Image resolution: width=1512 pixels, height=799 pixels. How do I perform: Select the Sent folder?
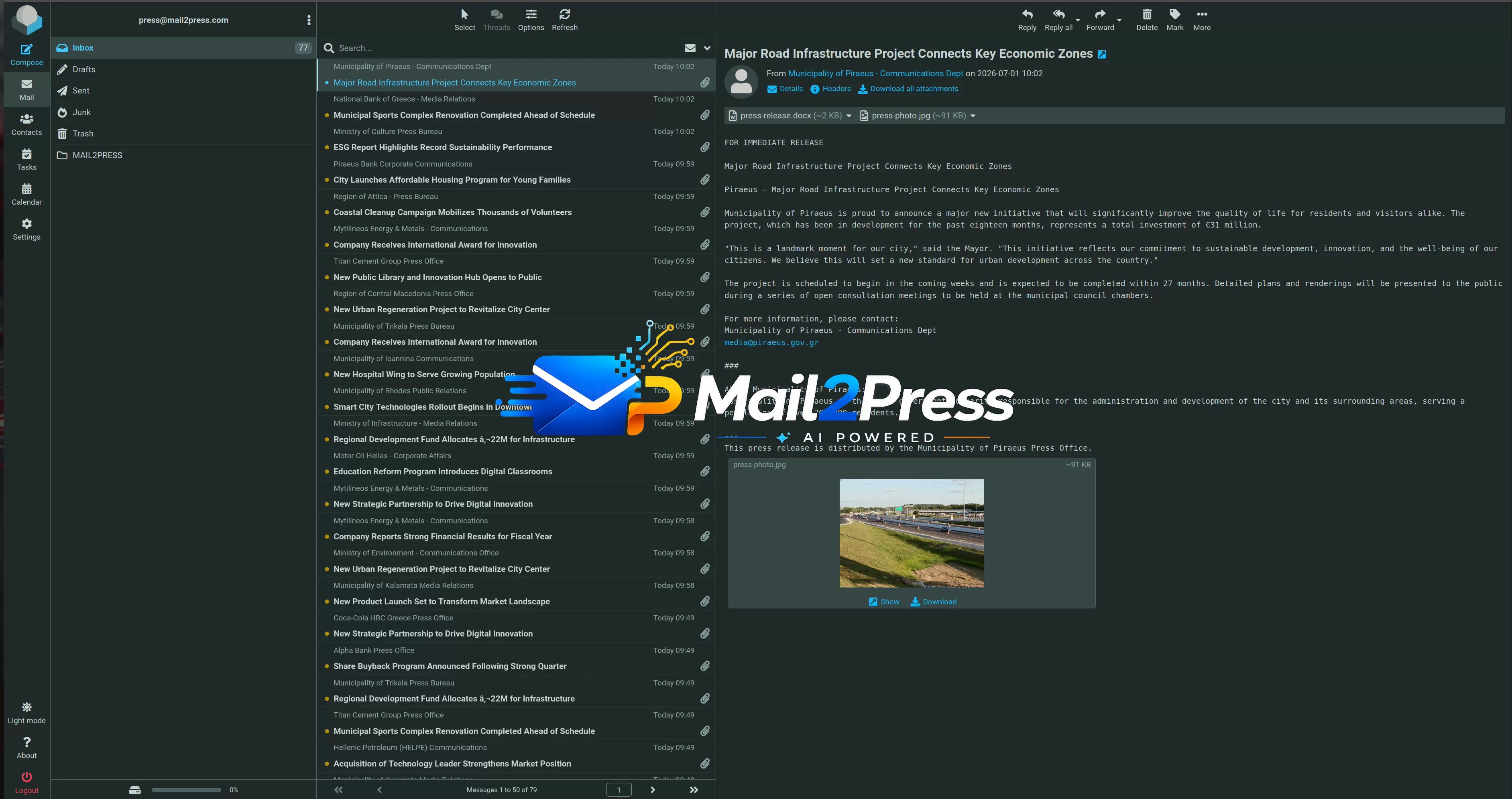coord(183,90)
